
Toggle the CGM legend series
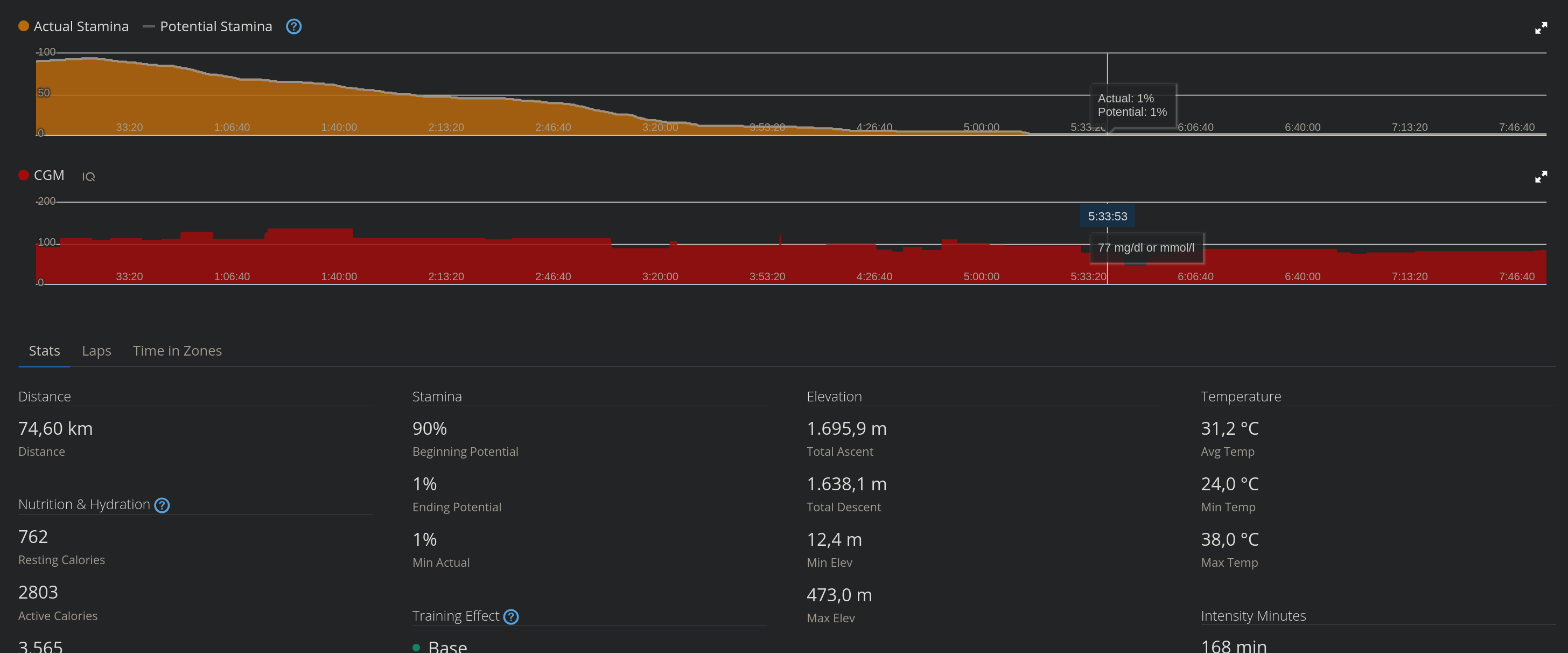[x=48, y=176]
